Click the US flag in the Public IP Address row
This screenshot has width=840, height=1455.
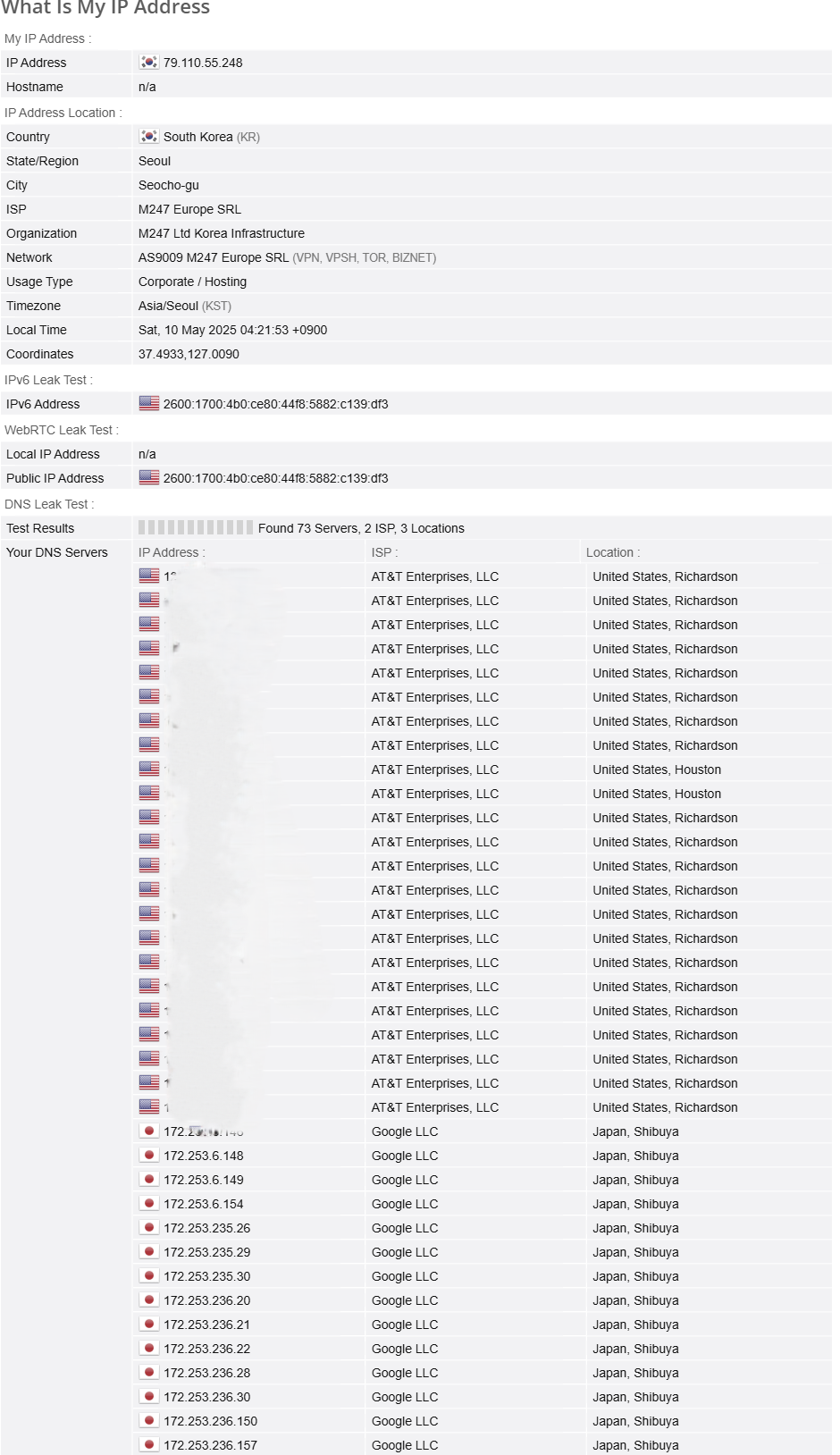(x=149, y=478)
